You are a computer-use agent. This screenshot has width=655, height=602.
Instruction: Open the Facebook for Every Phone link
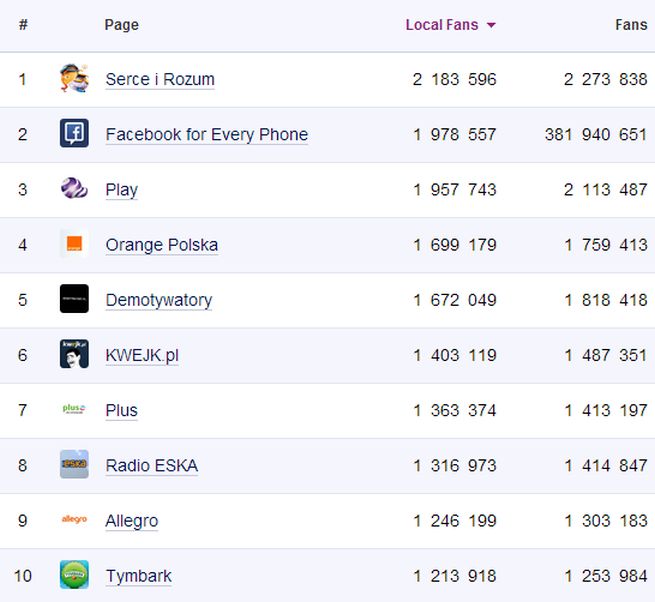tap(206, 135)
